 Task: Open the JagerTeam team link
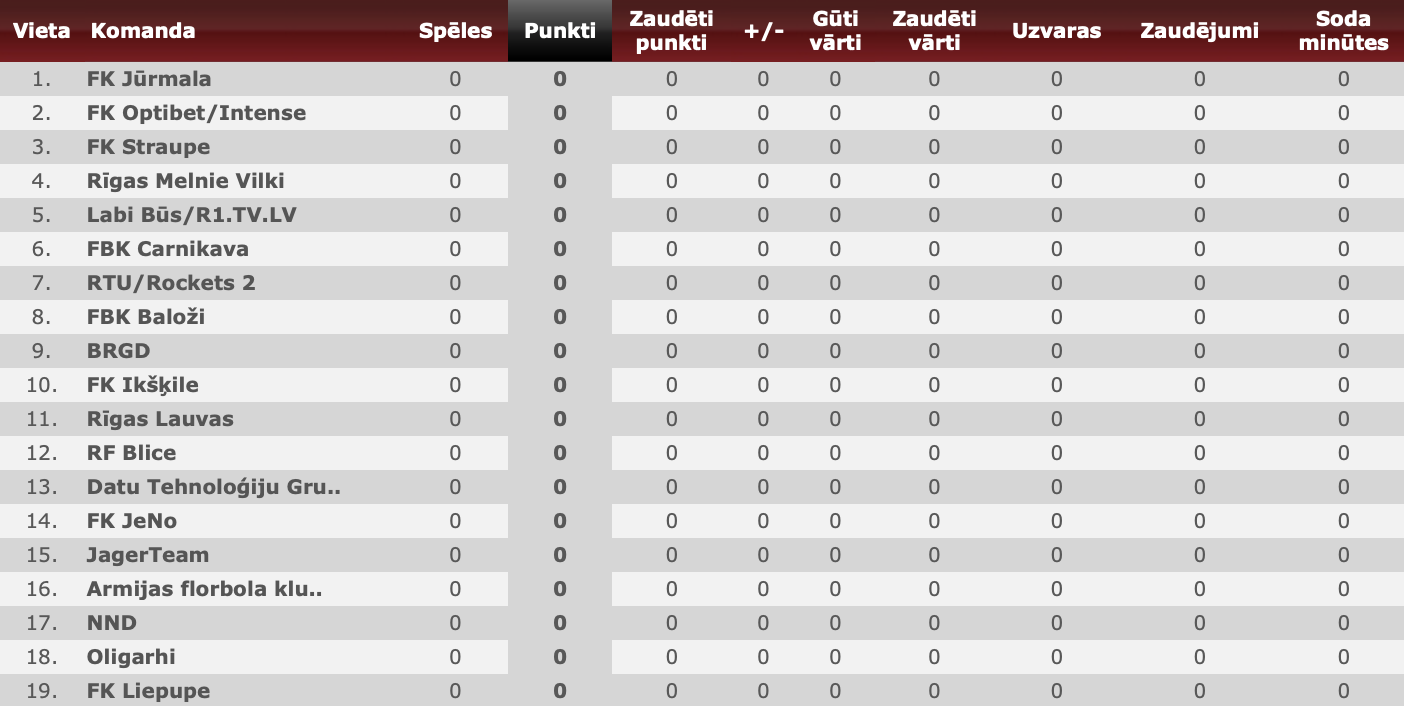pyautogui.click(x=148, y=555)
